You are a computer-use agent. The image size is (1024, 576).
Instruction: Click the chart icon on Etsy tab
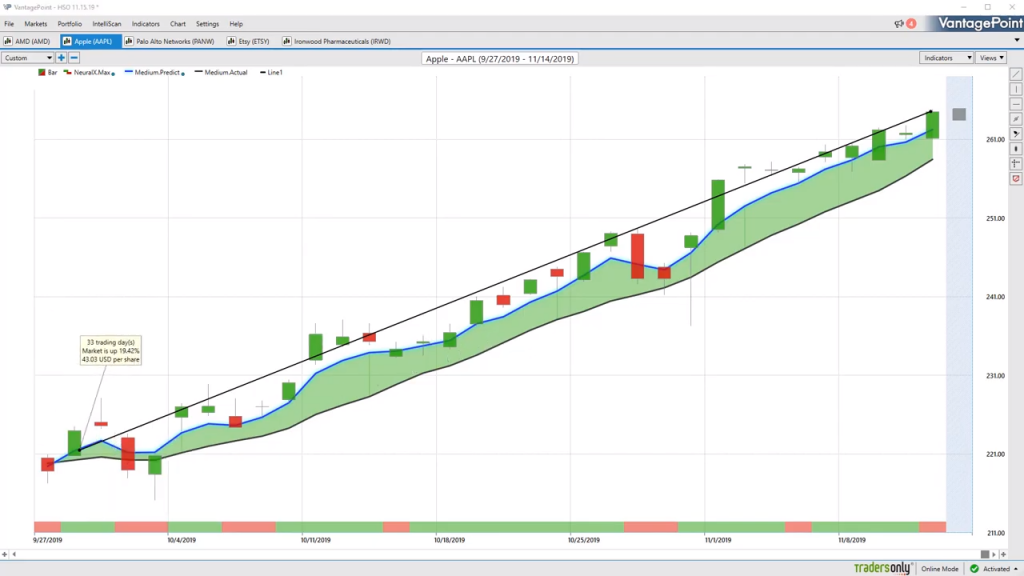point(231,41)
